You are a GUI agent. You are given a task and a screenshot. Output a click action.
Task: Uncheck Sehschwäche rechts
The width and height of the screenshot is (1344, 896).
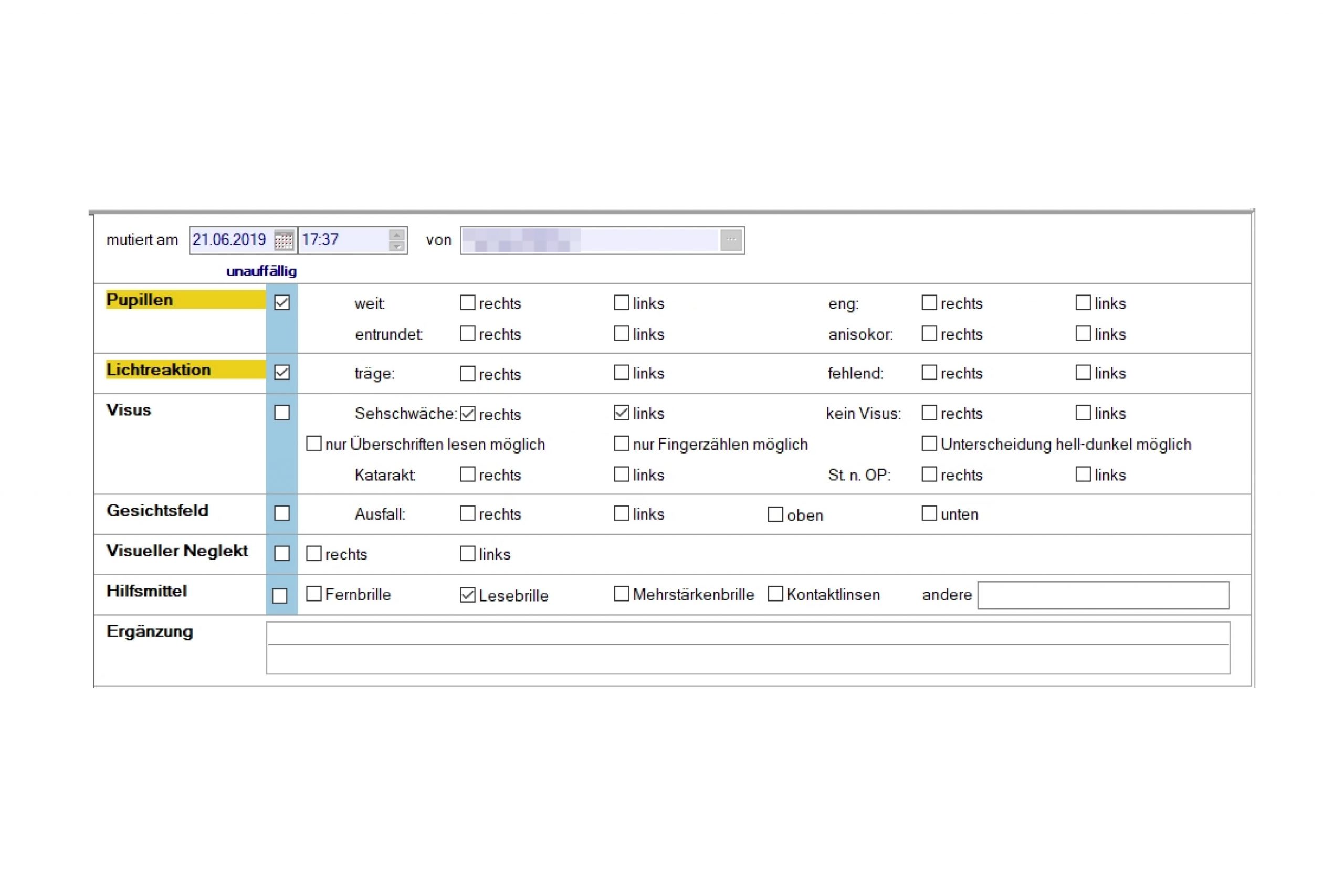tap(467, 413)
